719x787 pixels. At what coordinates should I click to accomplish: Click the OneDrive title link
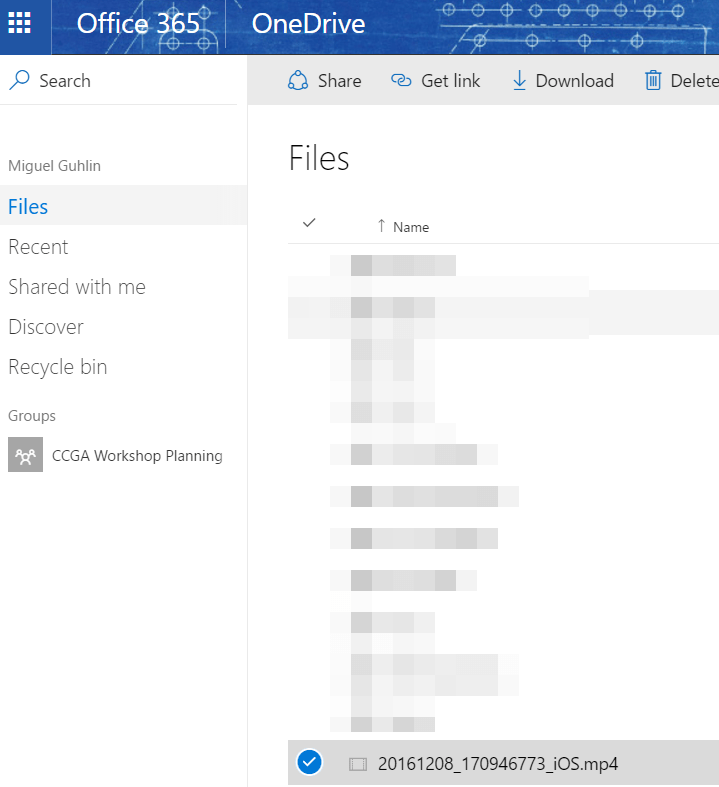pyautogui.click(x=308, y=24)
